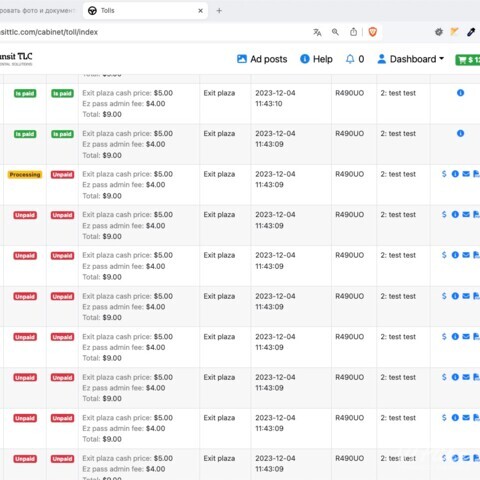
Task: Click the dollar pay icon in Processing row
Action: pos(444,174)
